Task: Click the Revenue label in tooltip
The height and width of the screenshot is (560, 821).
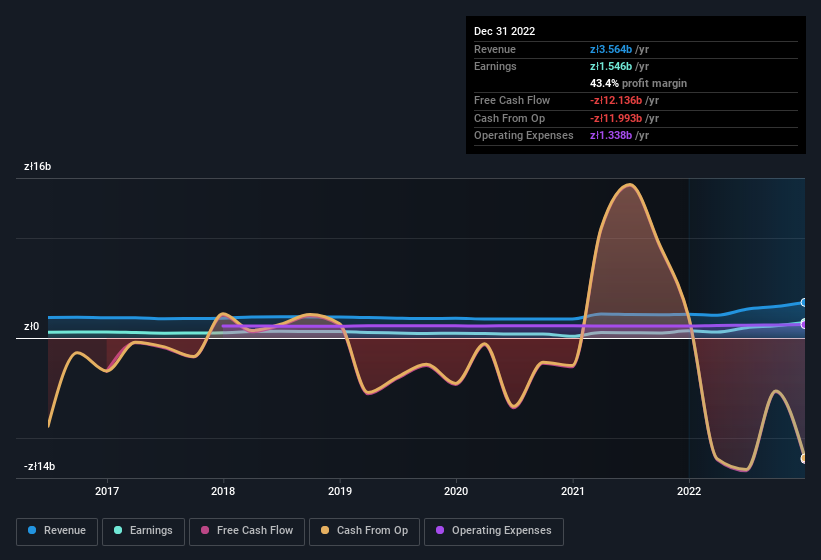Action: pyautogui.click(x=495, y=49)
